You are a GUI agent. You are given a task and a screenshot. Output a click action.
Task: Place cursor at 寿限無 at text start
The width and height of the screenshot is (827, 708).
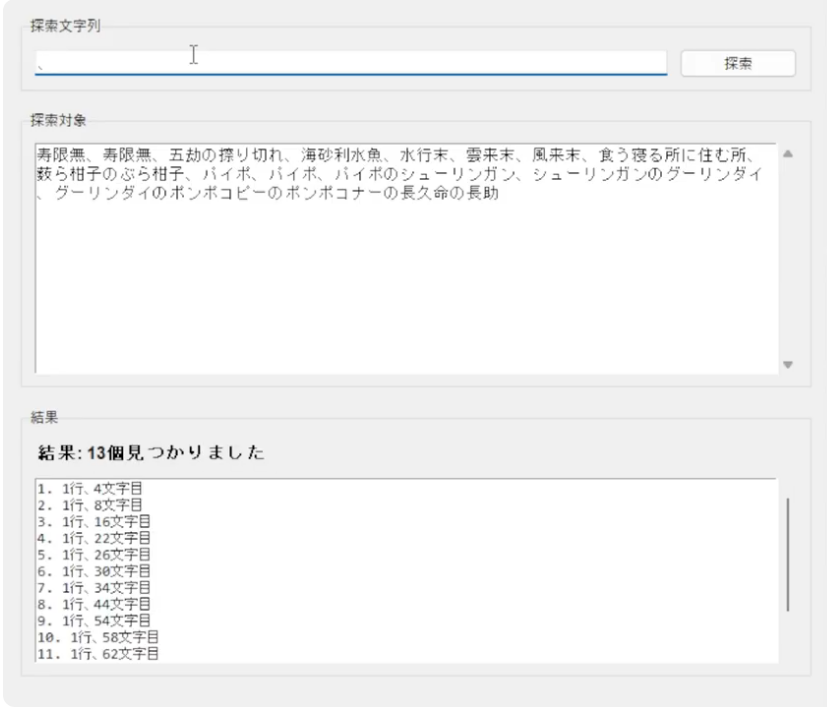38,155
